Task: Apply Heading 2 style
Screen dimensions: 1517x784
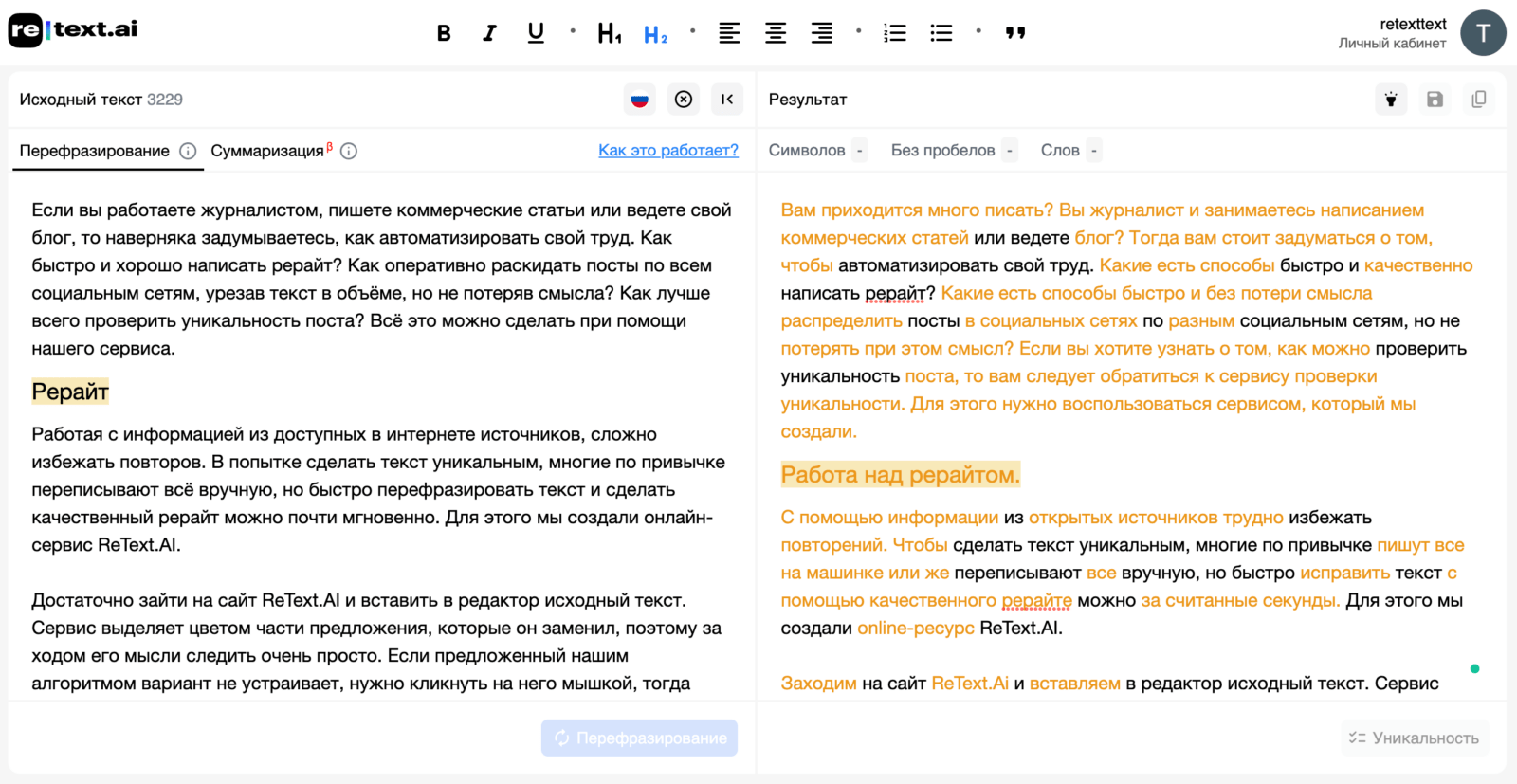Action: pyautogui.click(x=655, y=35)
